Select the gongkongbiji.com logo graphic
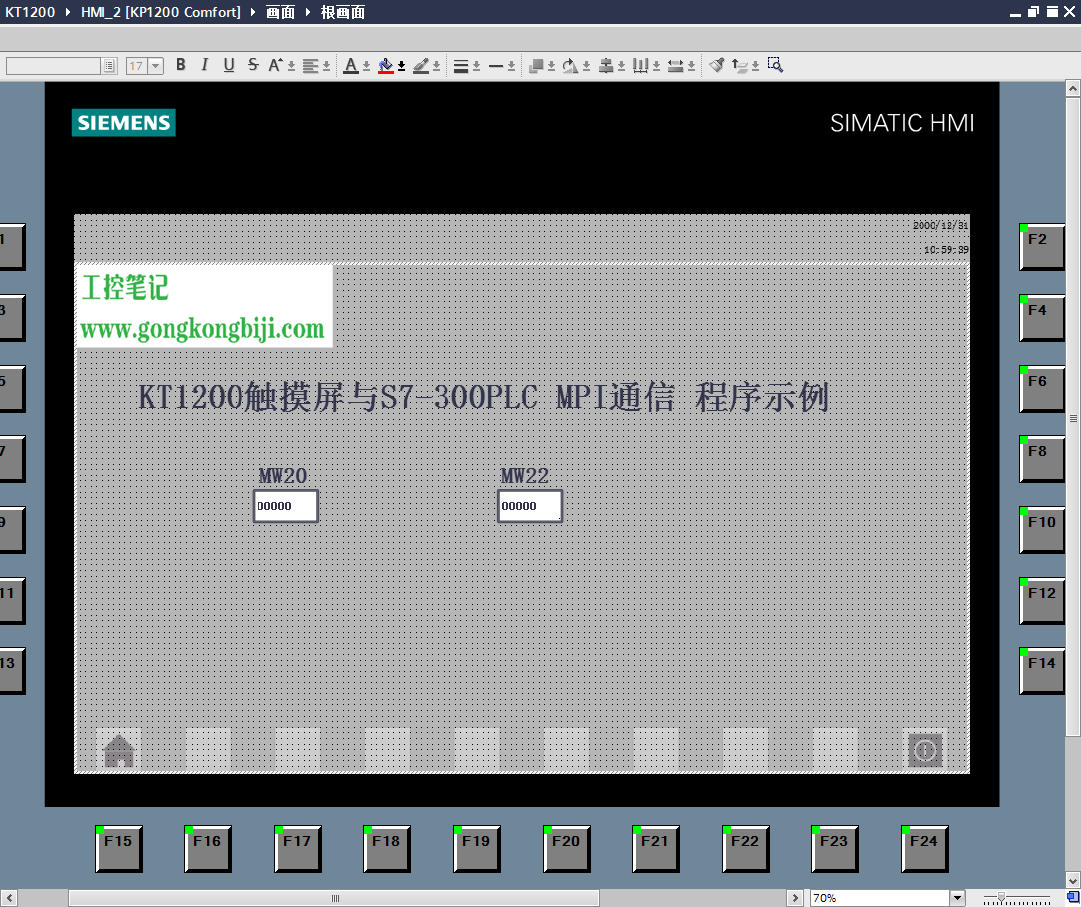The image size is (1081, 907). point(203,306)
